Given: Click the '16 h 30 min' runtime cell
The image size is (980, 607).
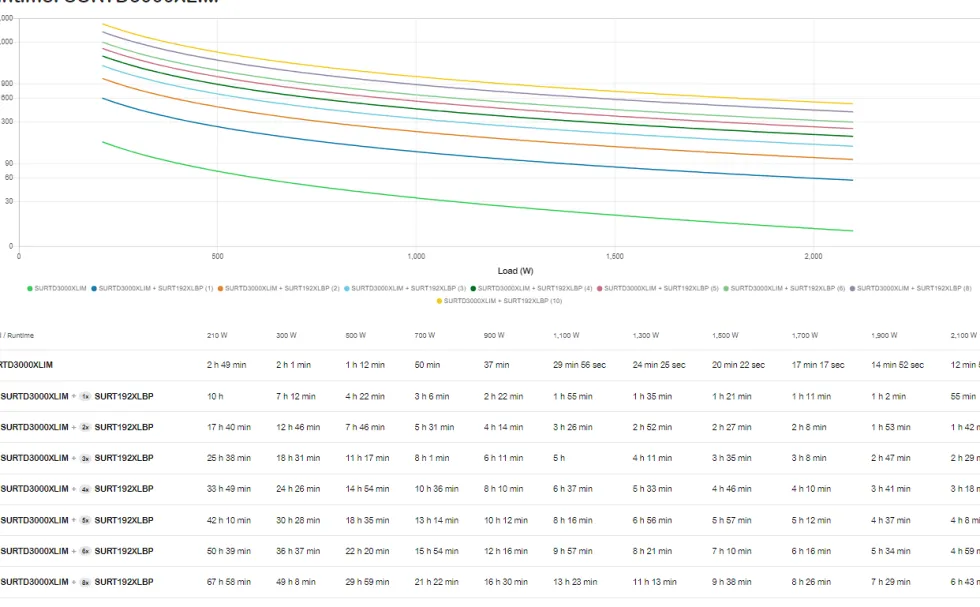Looking at the screenshot, I should click(x=506, y=582).
